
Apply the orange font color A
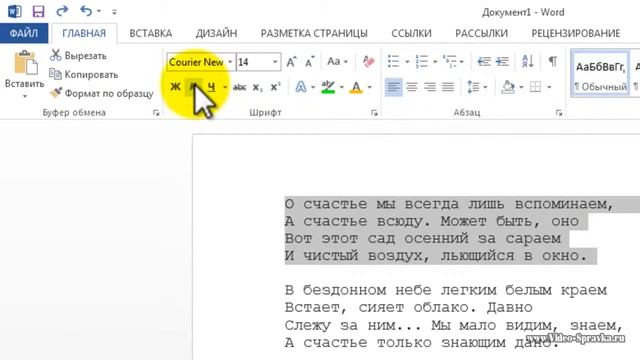pyautogui.click(x=356, y=87)
